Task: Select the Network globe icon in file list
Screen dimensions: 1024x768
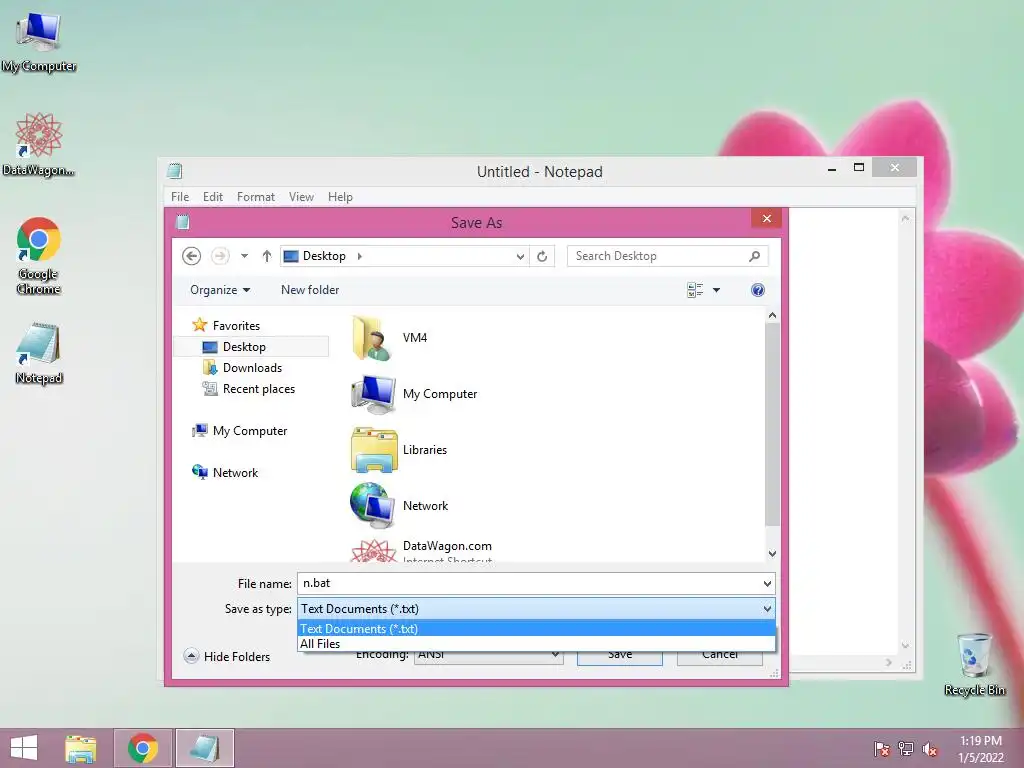Action: pos(372,505)
